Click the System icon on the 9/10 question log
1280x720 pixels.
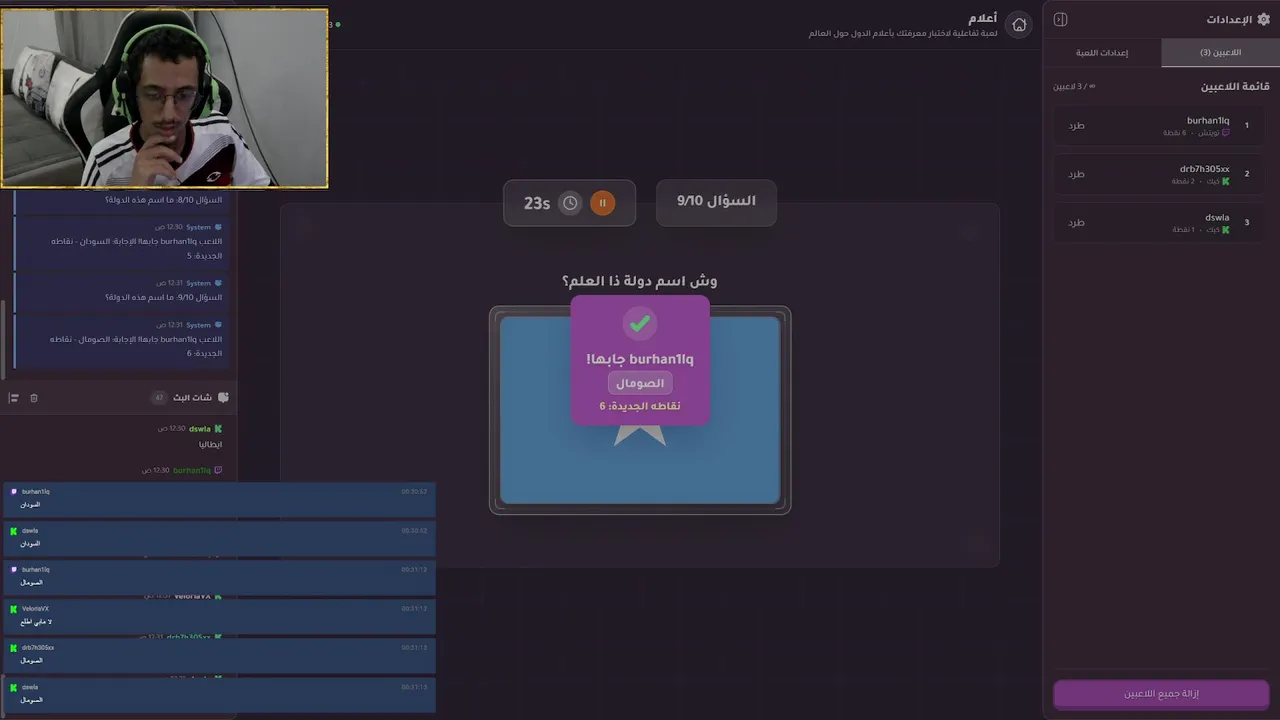pos(219,283)
